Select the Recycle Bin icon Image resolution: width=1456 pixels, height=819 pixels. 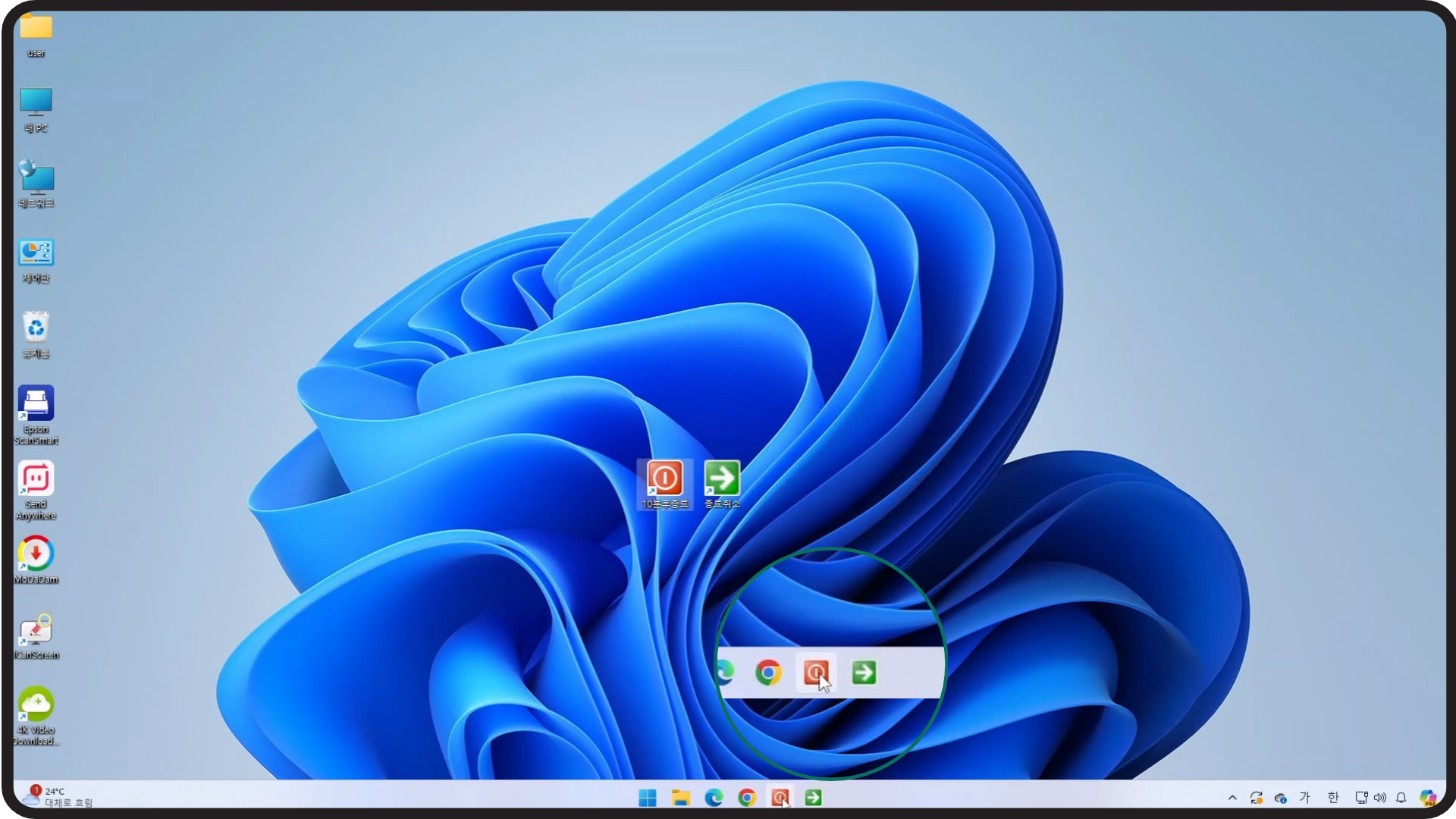[x=36, y=329]
